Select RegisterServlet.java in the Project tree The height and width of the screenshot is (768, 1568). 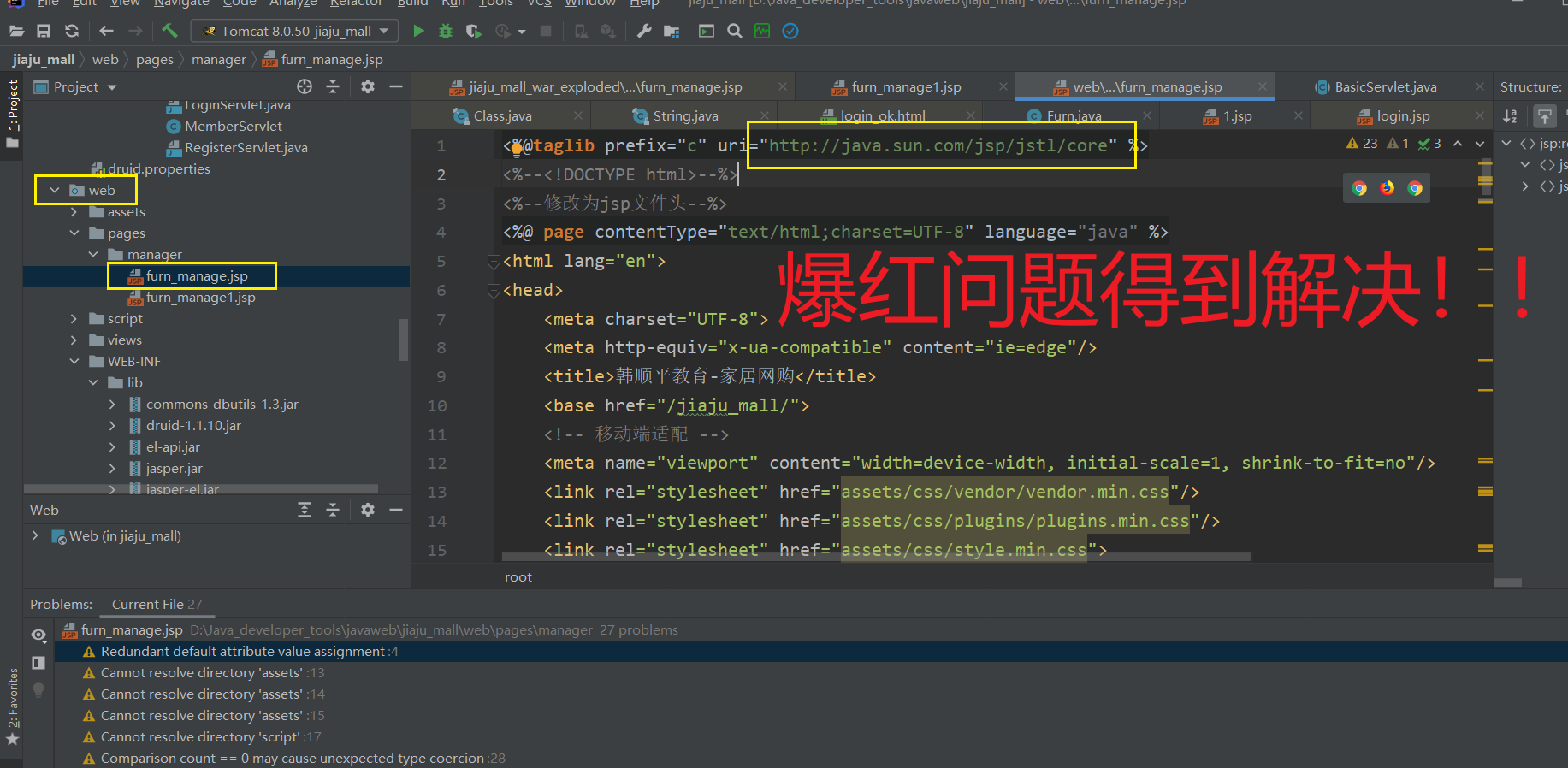point(246,147)
